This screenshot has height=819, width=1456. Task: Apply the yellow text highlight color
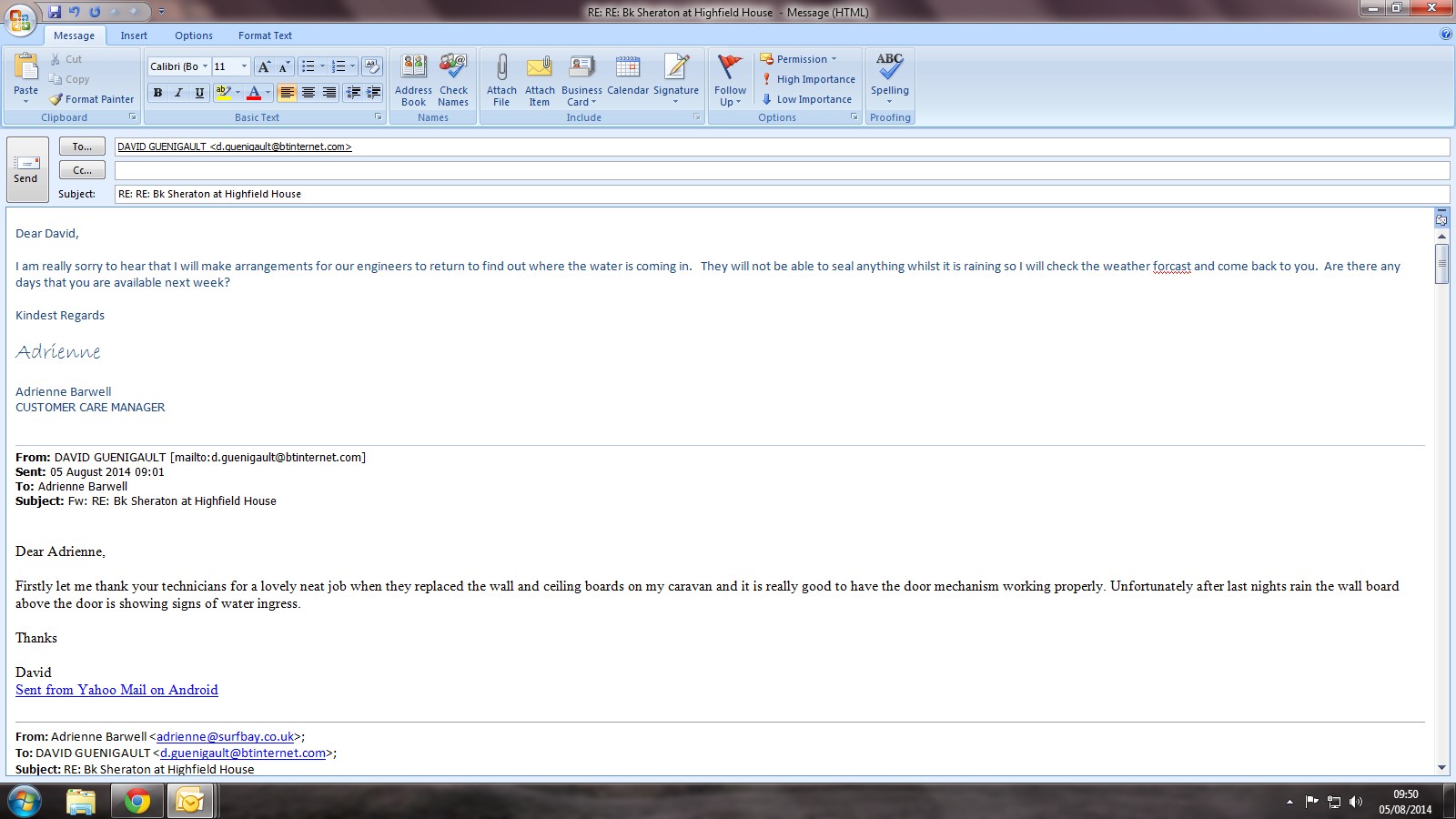(223, 93)
